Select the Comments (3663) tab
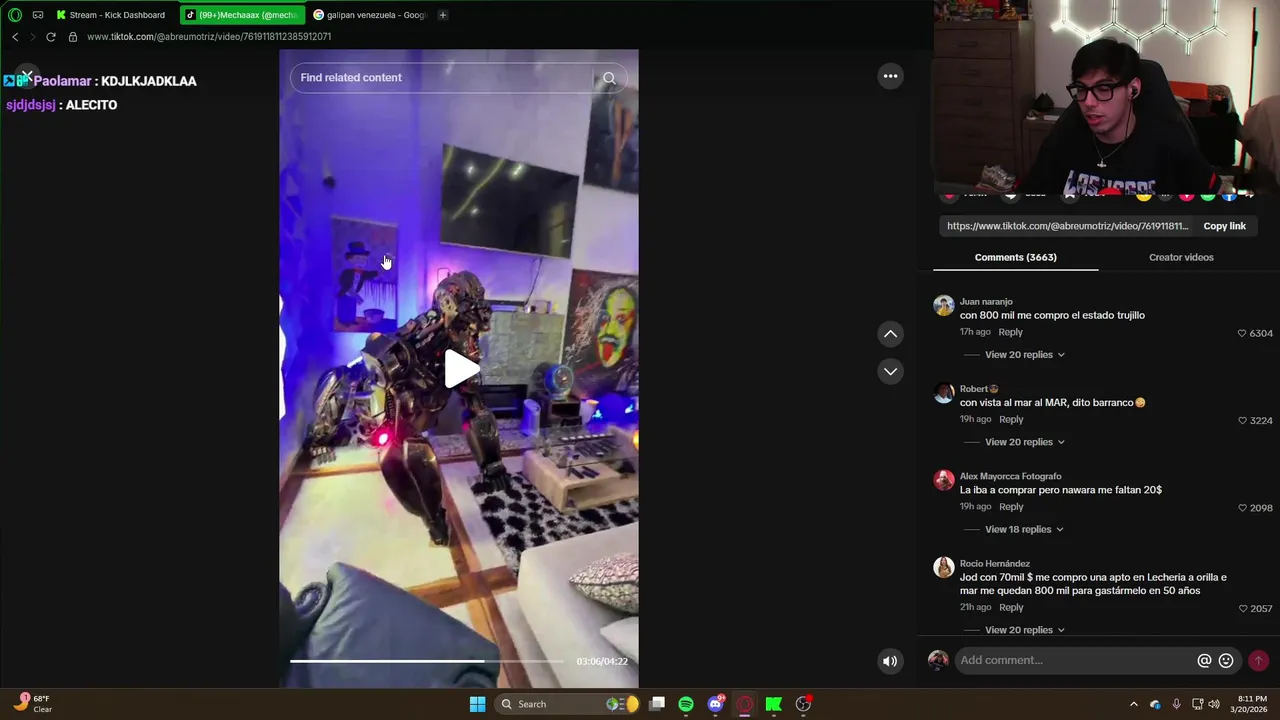Image resolution: width=1280 pixels, height=720 pixels. 1015,258
